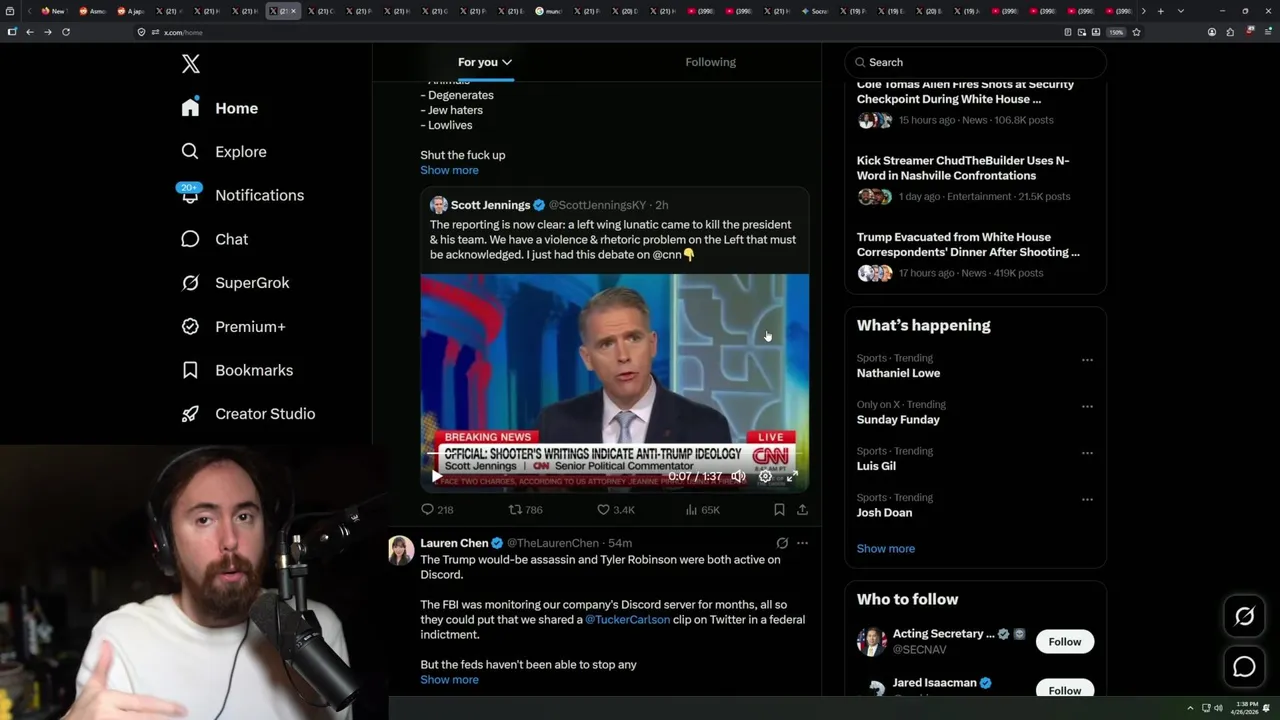Open more options for Josh Doan trend
Screen dimensions: 1280x720
click(1087, 500)
